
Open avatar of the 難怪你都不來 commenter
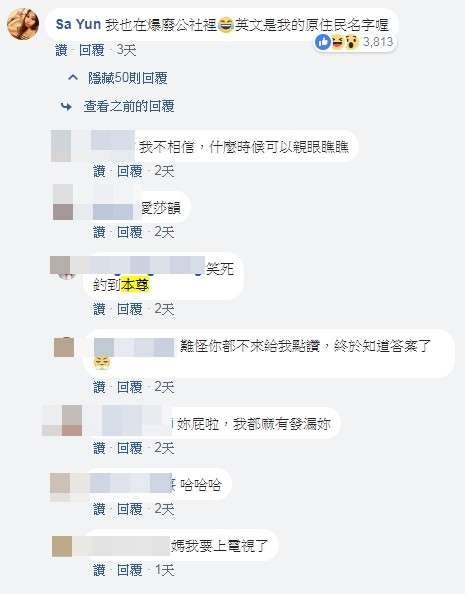point(64,347)
